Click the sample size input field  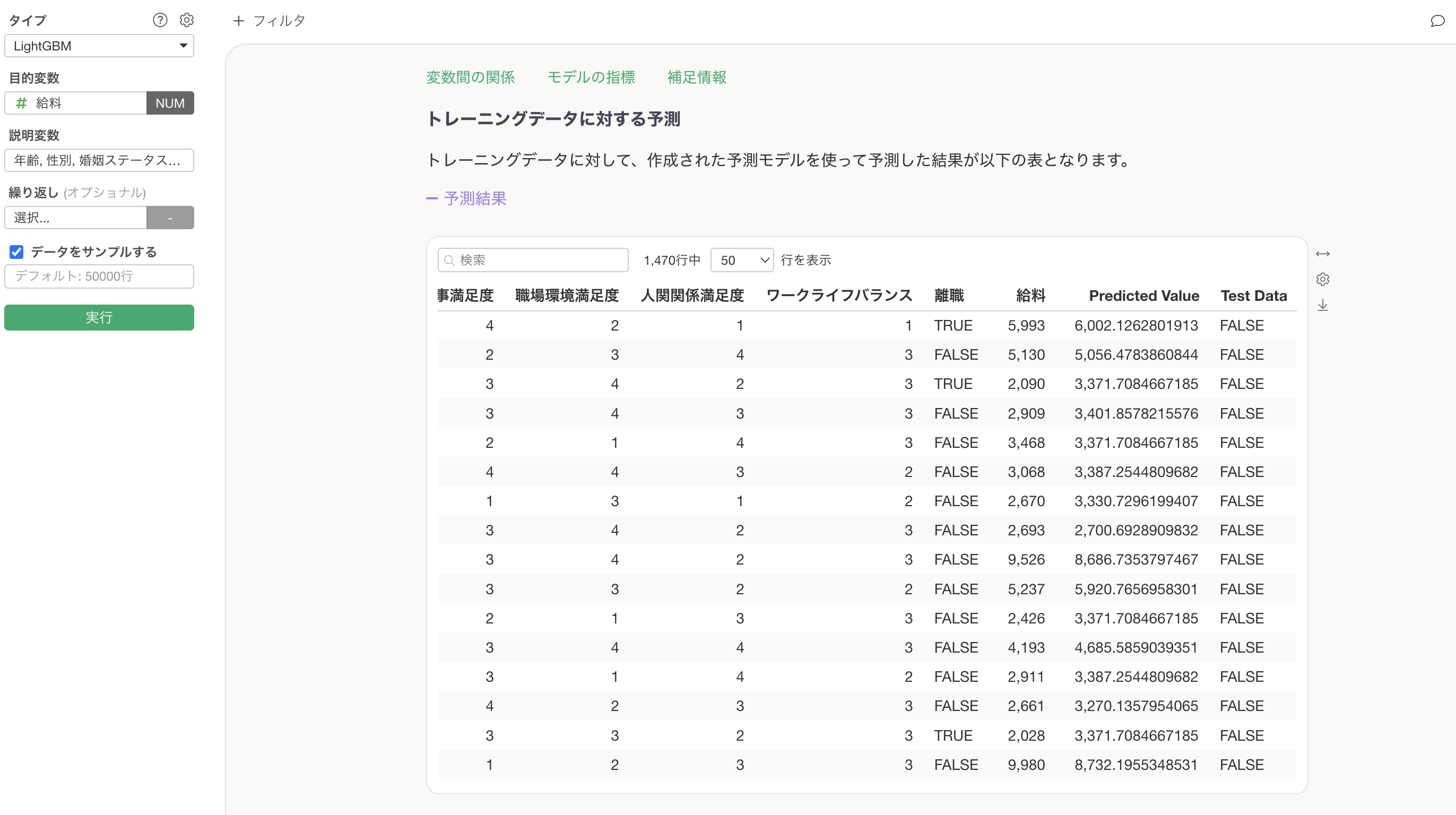point(99,276)
